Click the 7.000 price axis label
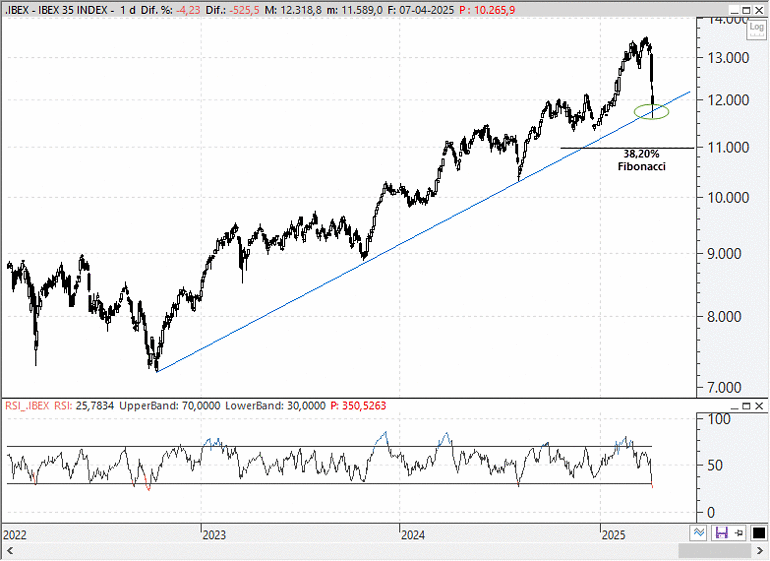The width and height of the screenshot is (770, 561). 724,387
